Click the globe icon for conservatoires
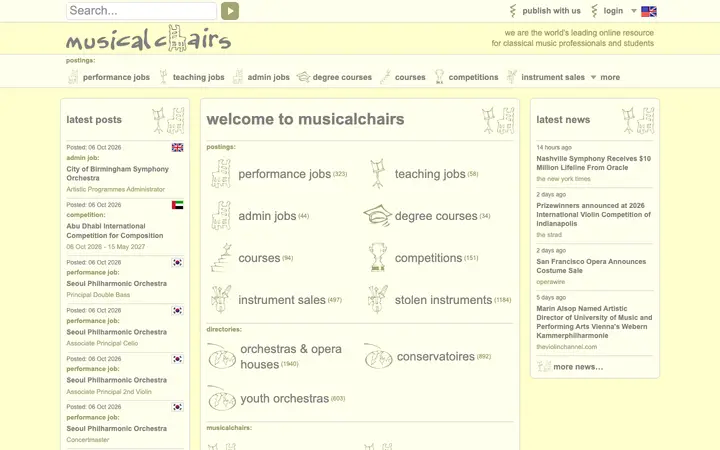720x450 pixels. pyautogui.click(x=378, y=356)
